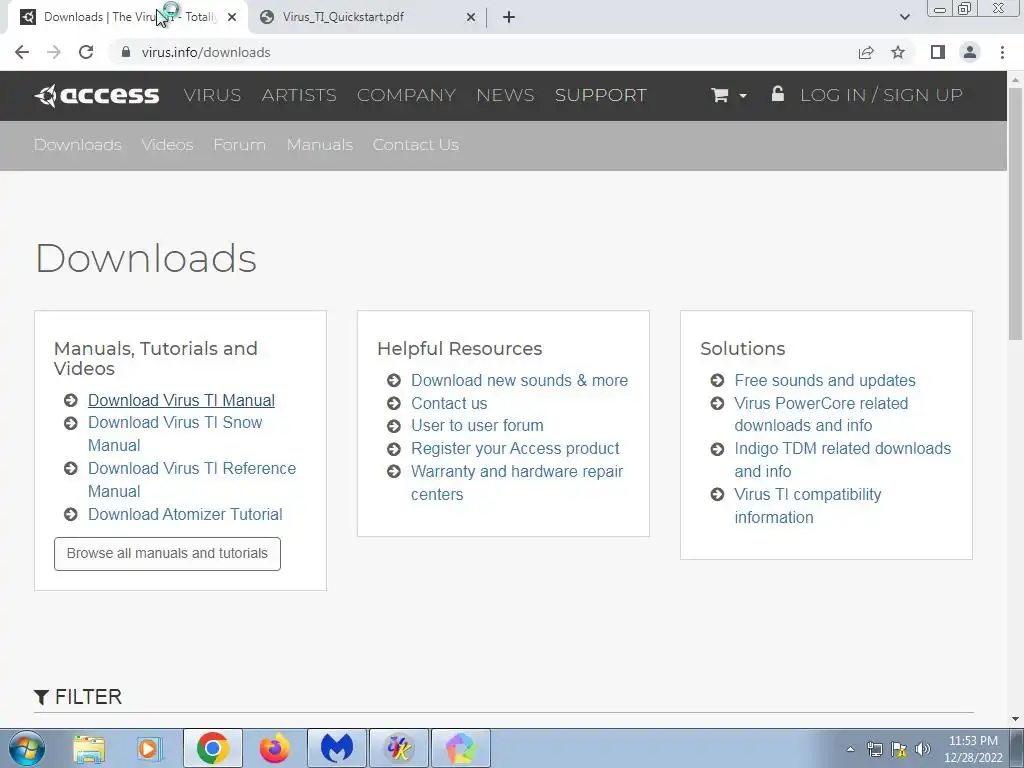
Task: Open Malwarebytes from the taskbar
Action: coord(337,748)
